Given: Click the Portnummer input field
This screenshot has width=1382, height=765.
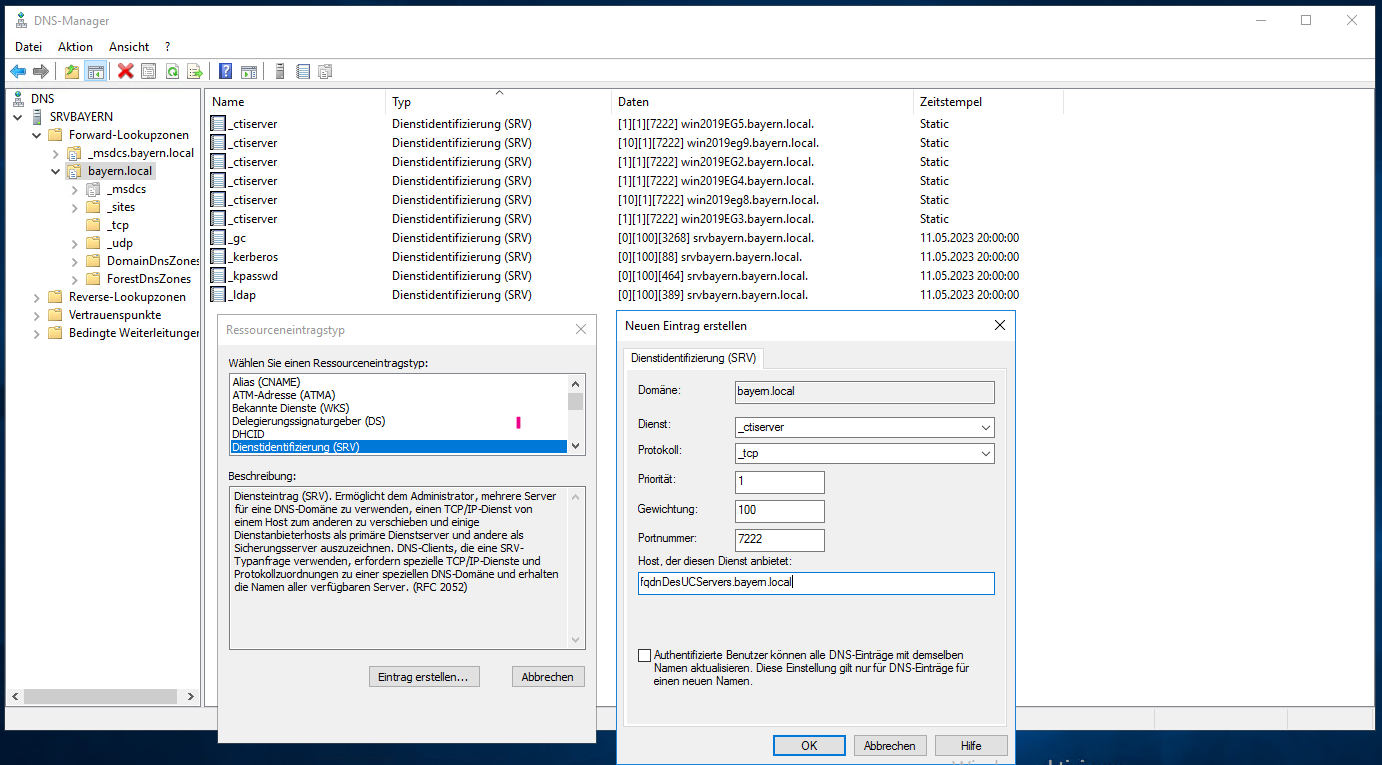Looking at the screenshot, I should [x=779, y=540].
